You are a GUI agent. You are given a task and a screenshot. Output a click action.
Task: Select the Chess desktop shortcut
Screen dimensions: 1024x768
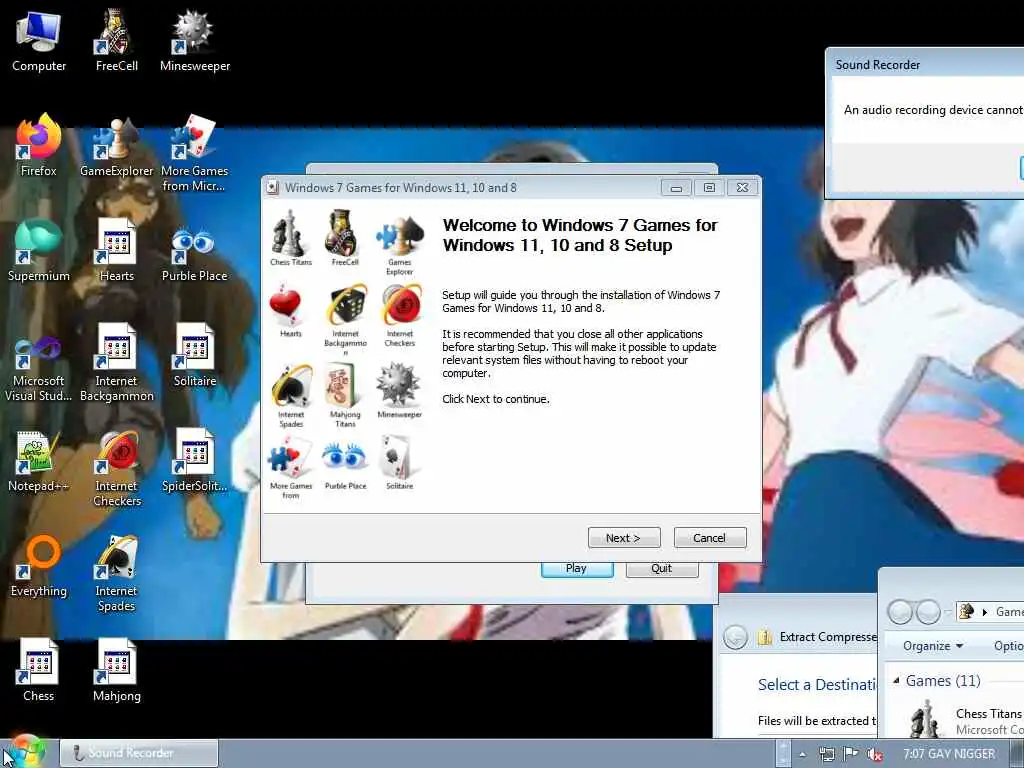tap(39, 671)
